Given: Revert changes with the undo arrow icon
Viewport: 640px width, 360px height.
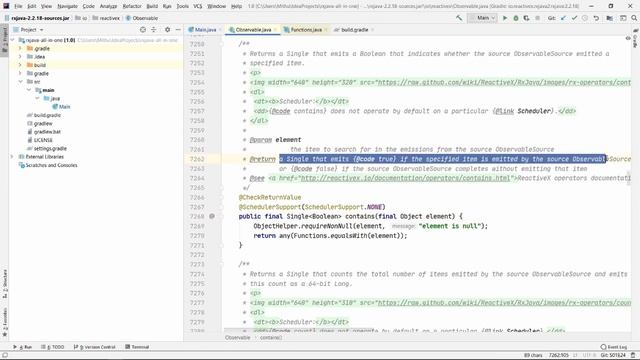Looking at the screenshot, I should tap(596, 18).
